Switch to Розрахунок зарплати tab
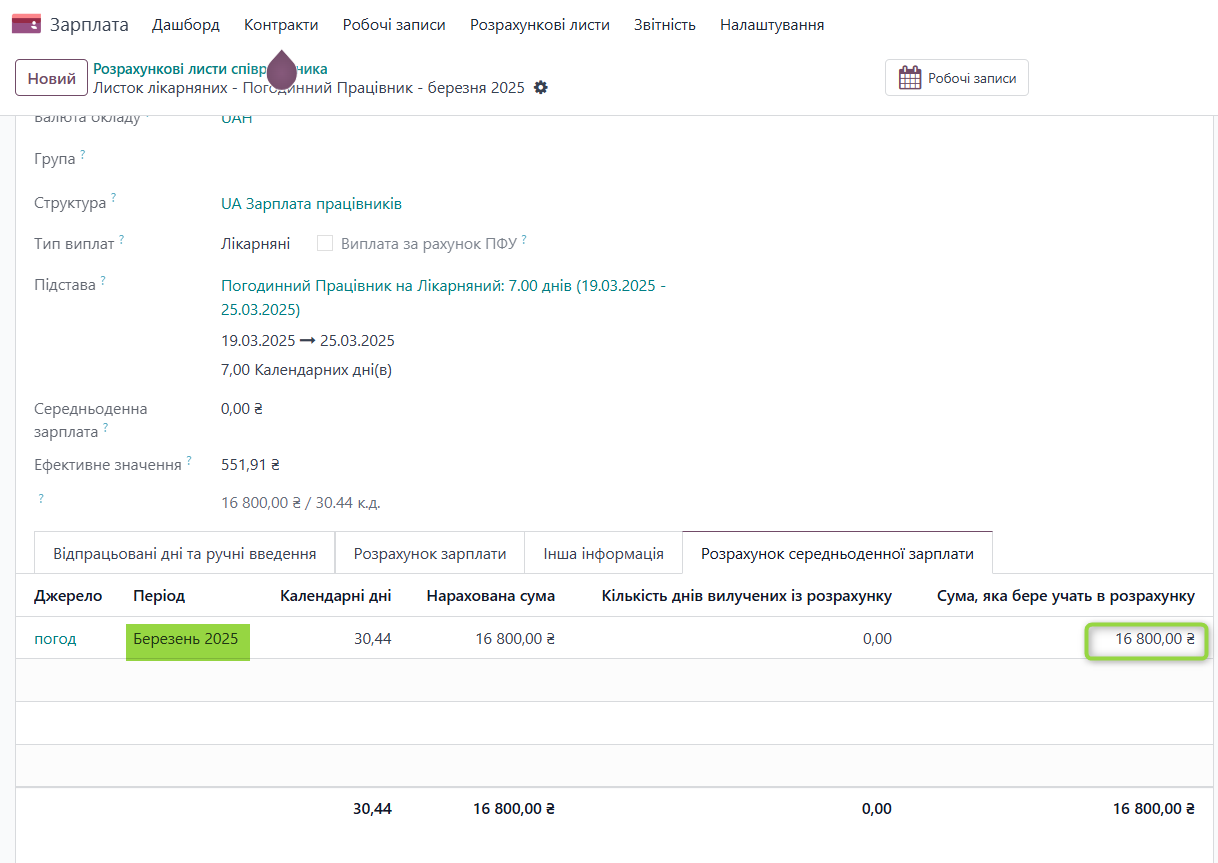The height and width of the screenshot is (863, 1218). pos(429,553)
